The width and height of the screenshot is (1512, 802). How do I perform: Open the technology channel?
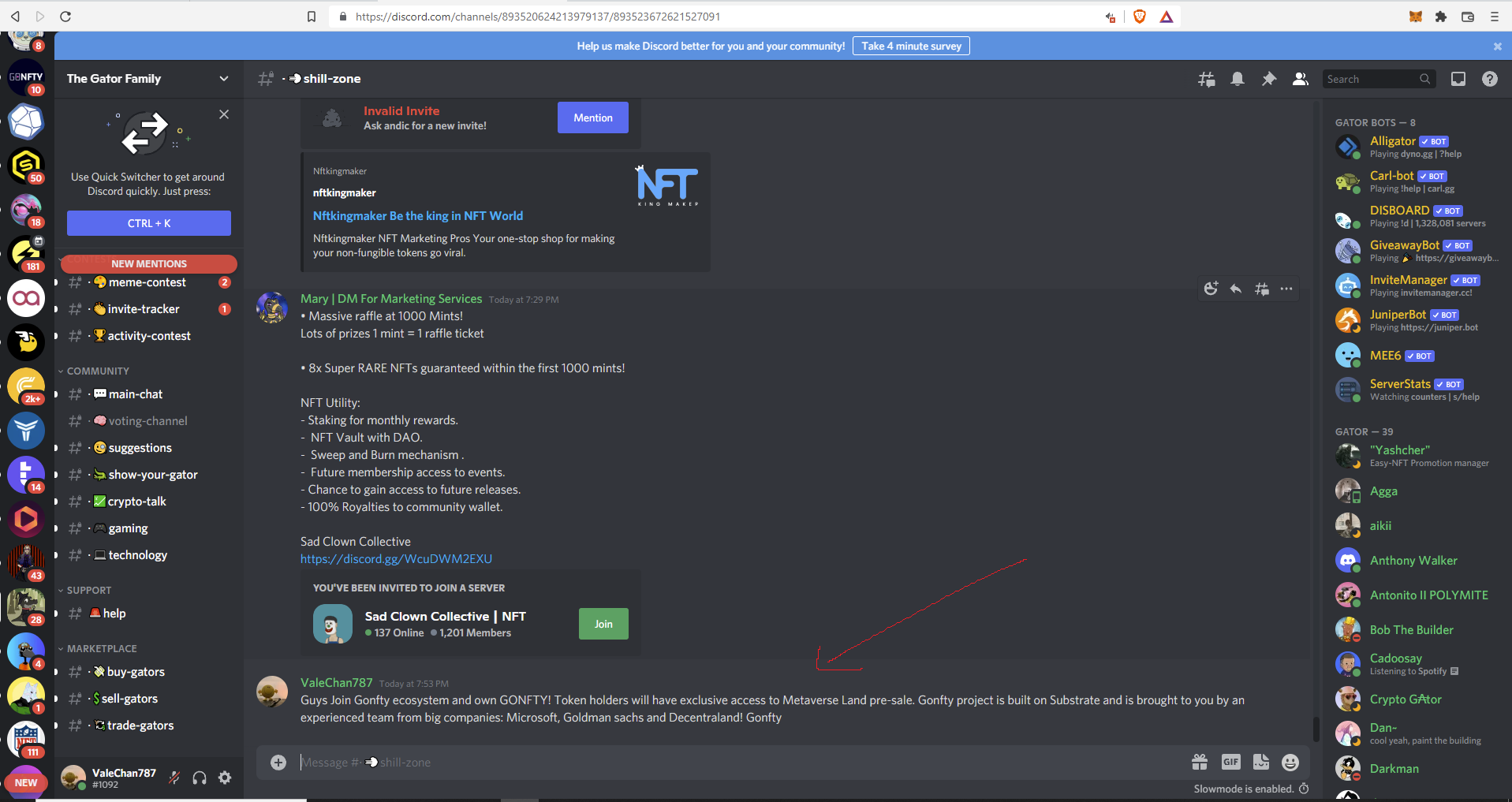pos(148,555)
